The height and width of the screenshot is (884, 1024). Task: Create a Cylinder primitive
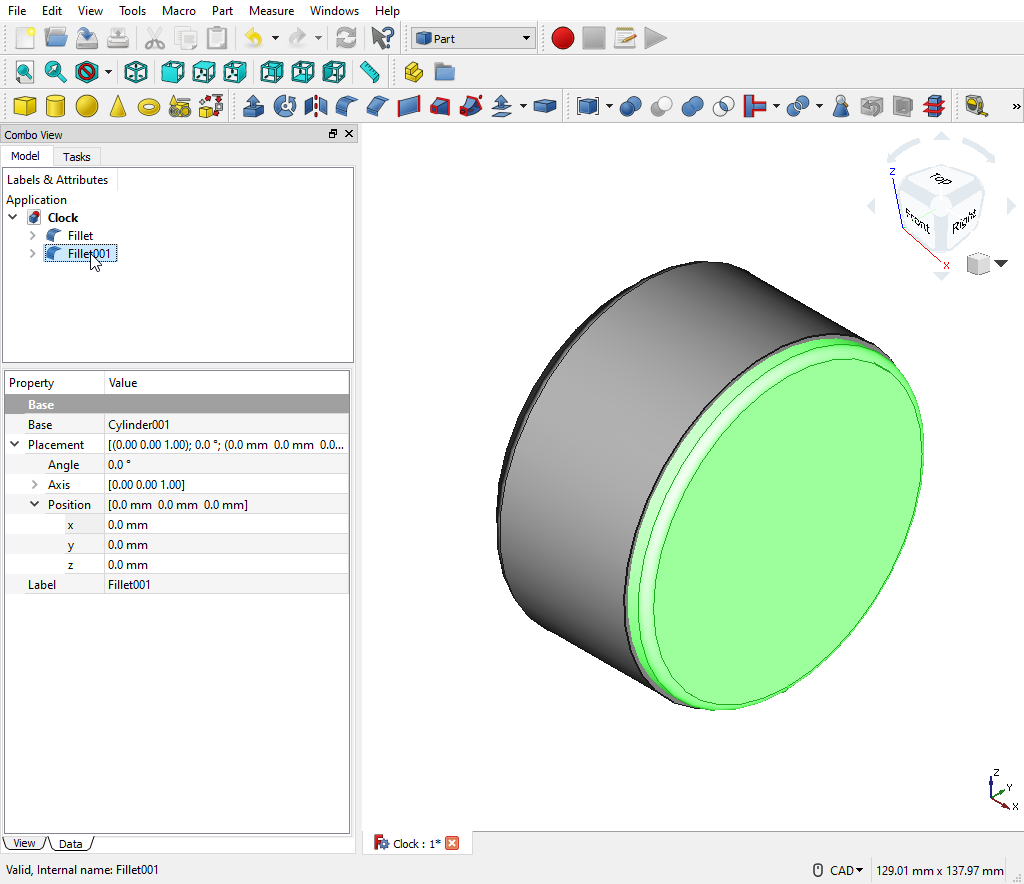coord(56,106)
